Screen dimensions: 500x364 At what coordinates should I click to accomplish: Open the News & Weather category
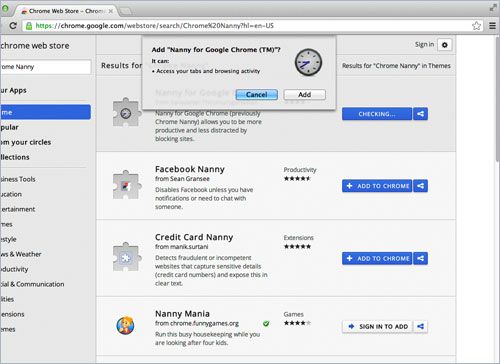pyautogui.click(x=21, y=254)
